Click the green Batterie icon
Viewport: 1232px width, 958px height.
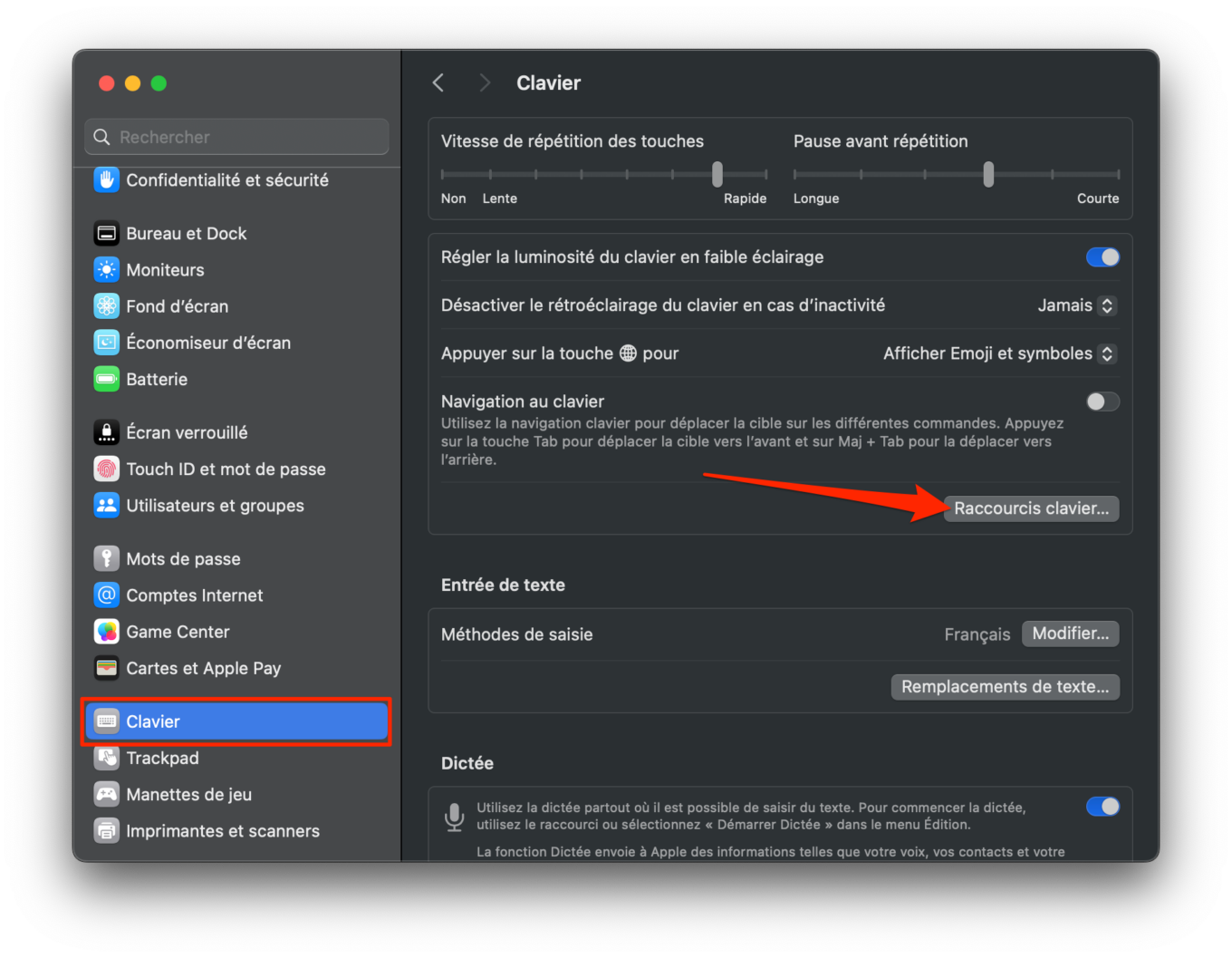tap(107, 379)
